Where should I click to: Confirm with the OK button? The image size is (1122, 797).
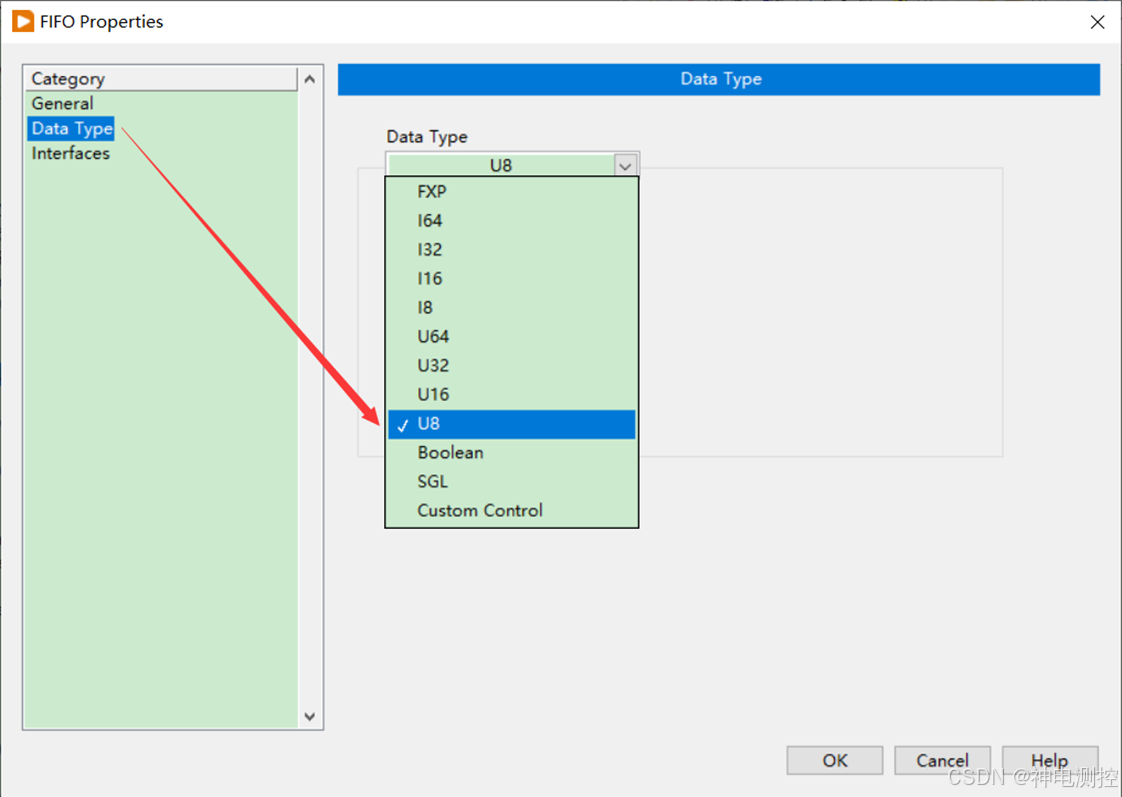[834, 760]
